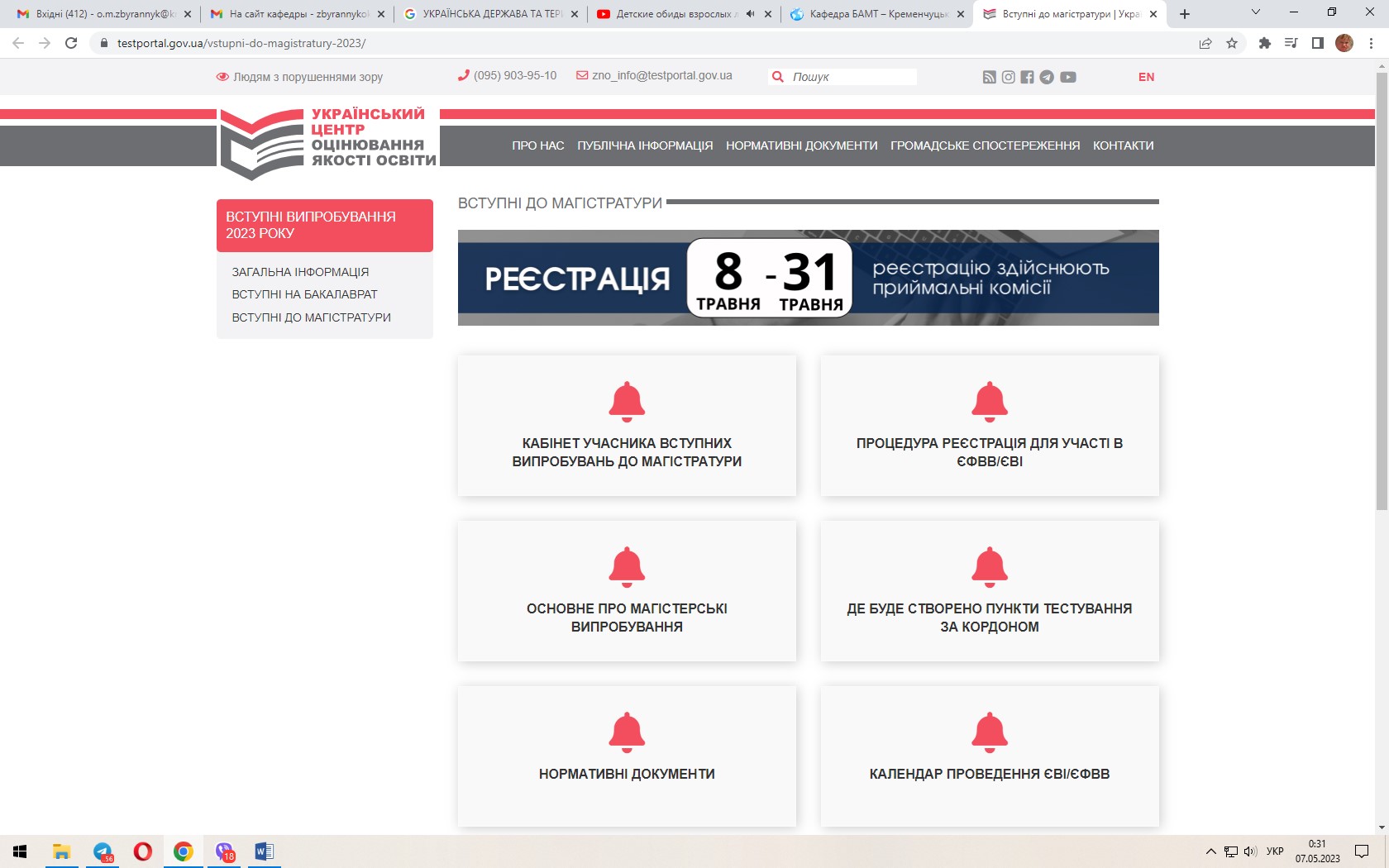1389x868 pixels.
Task: Switch the УКР keyboard language indicator
Action: (x=1275, y=851)
